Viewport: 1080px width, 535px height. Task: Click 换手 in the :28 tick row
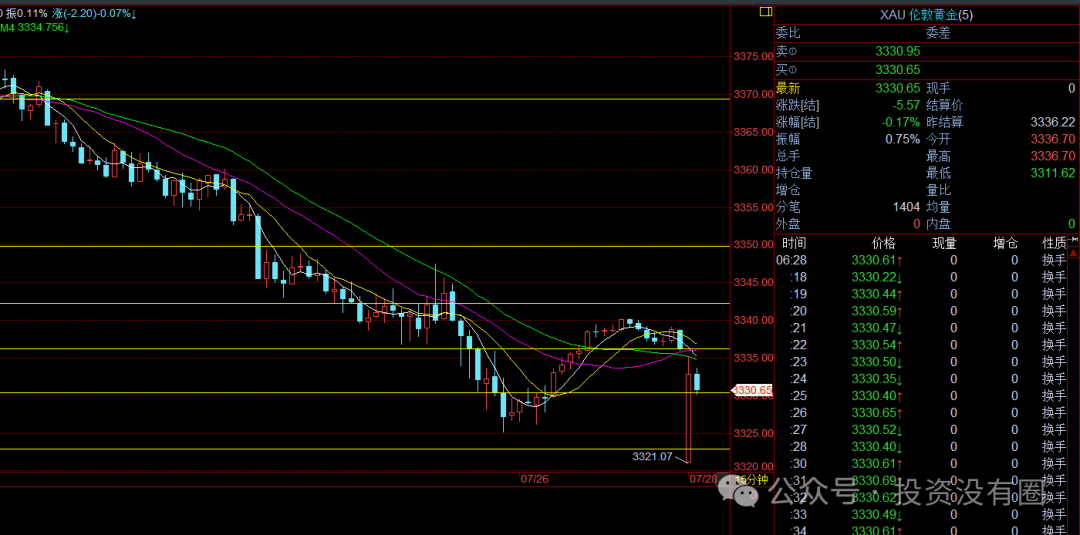pyautogui.click(x=1055, y=446)
